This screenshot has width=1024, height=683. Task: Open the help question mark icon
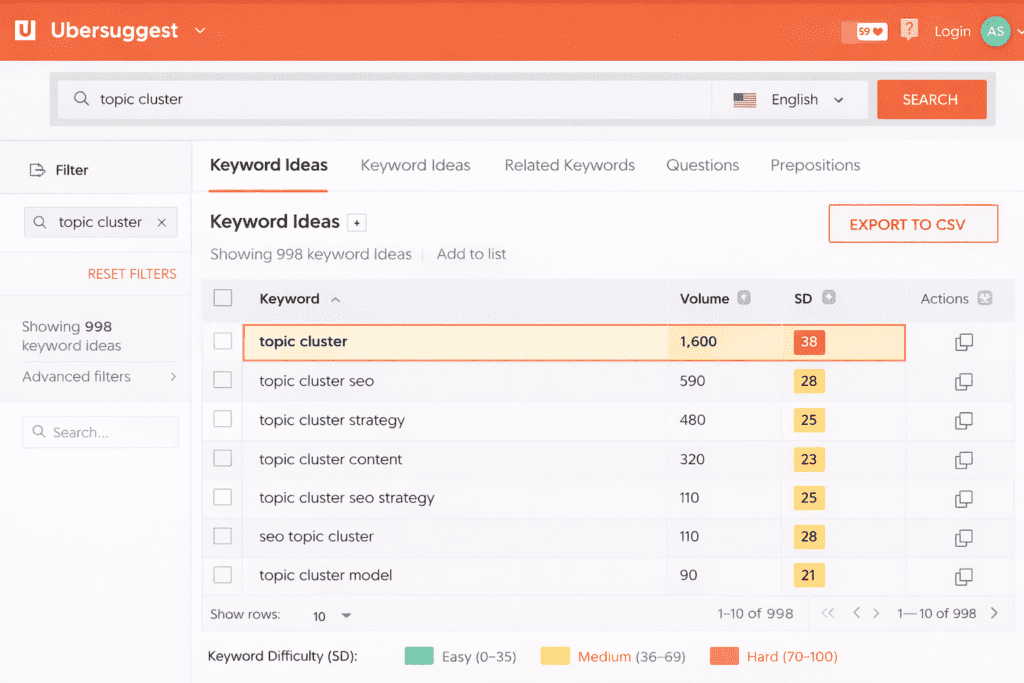(x=908, y=30)
